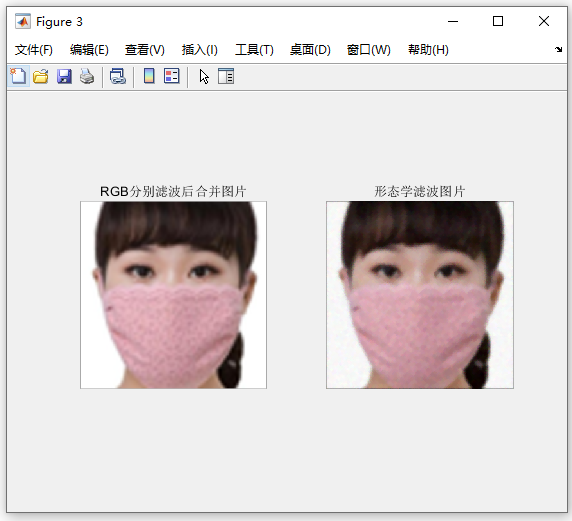The image size is (572, 521).
Task: Select the 形态学滤波图片 image
Action: tap(420, 295)
